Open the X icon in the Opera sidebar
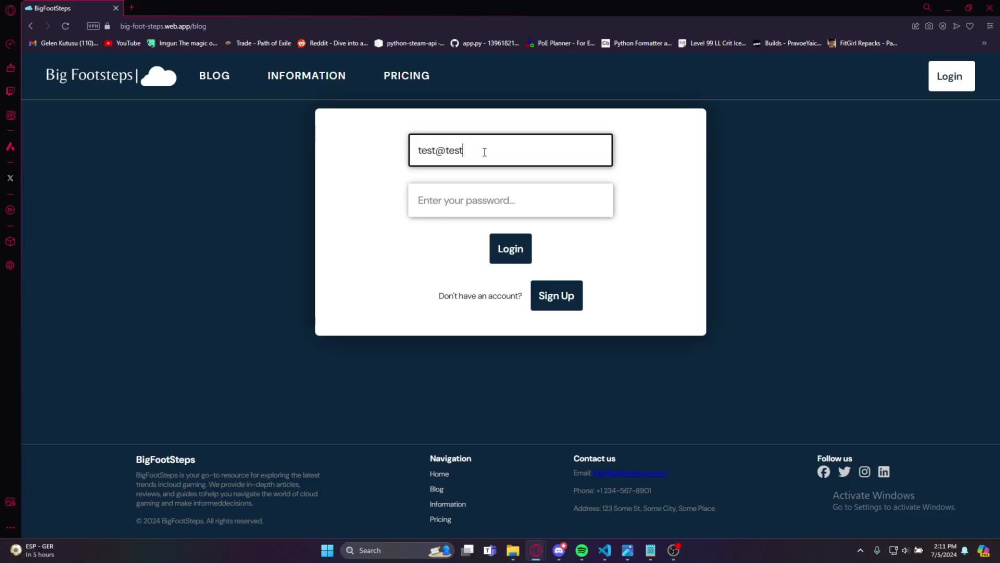 [10, 178]
